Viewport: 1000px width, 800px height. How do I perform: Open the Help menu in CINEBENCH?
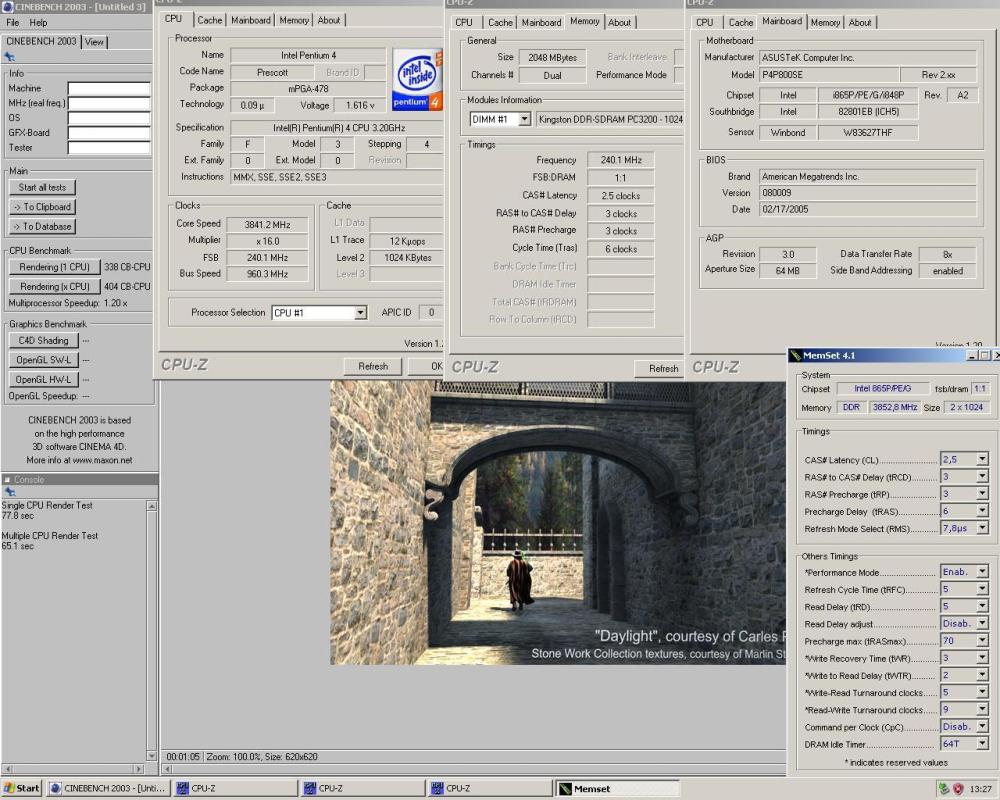[x=38, y=22]
